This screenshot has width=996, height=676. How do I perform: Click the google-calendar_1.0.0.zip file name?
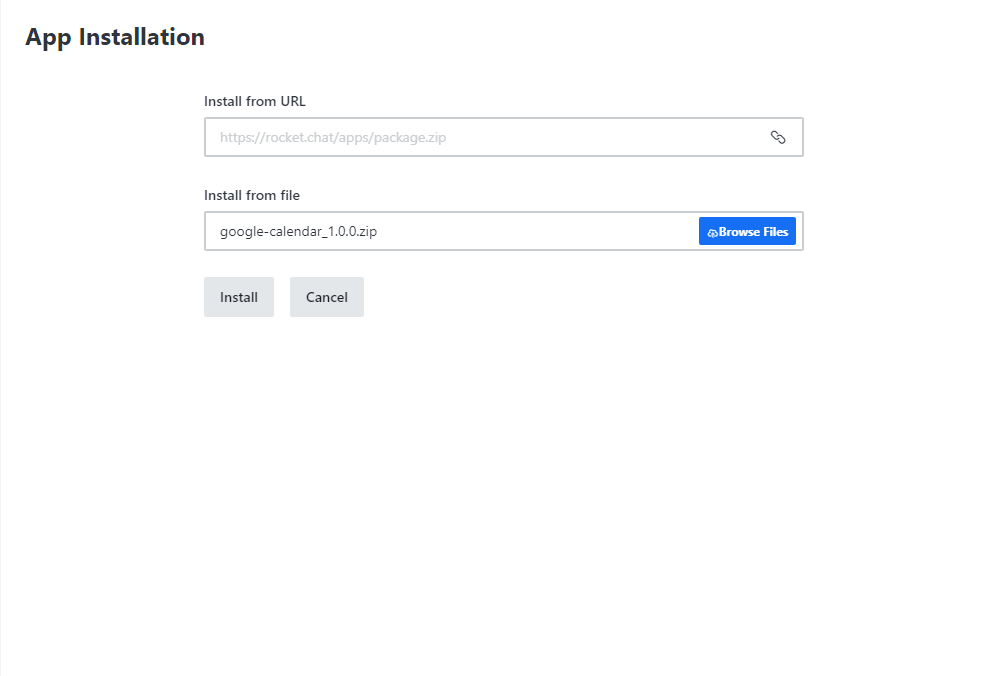[299, 231]
